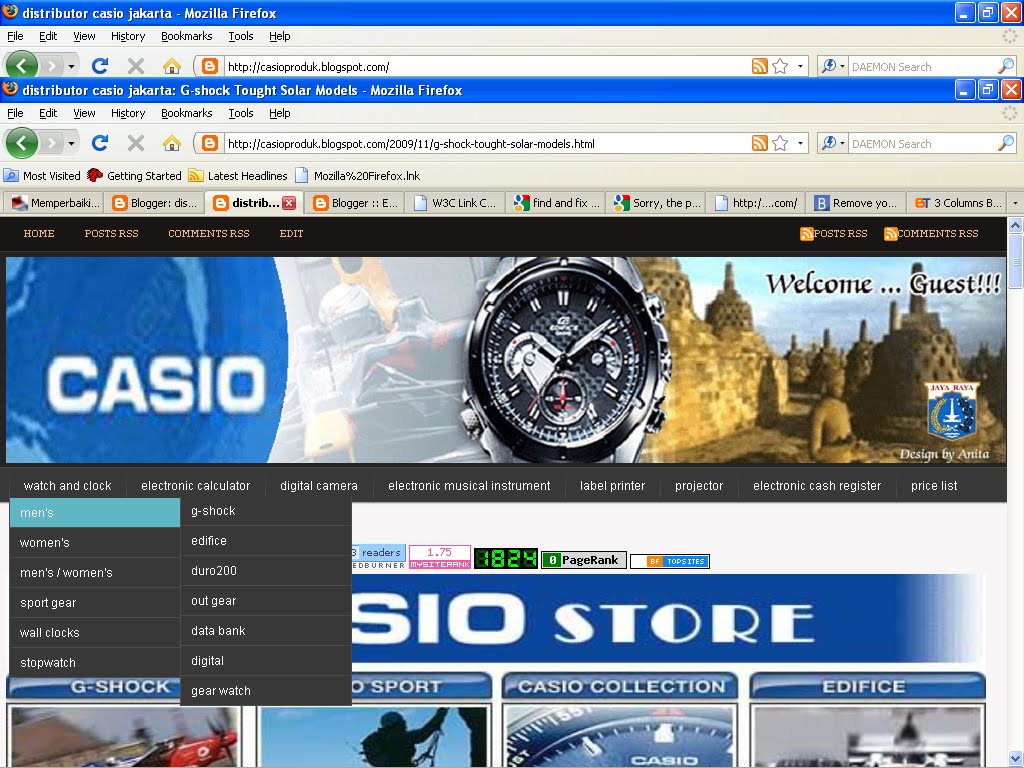Click MySiteRank 1.75 badge
1024x768 pixels.
440,557
